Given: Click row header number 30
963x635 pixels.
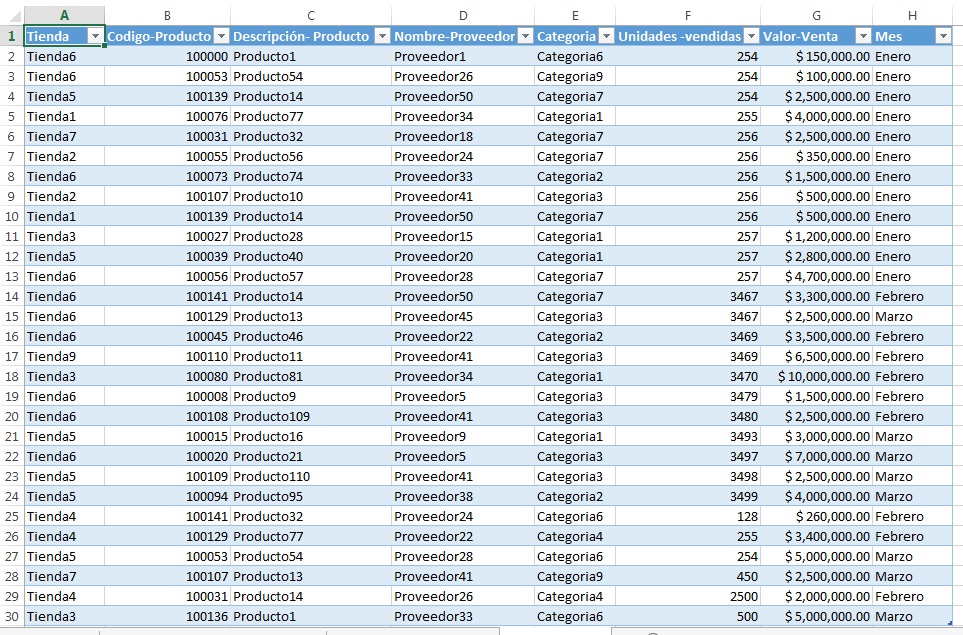Looking at the screenshot, I should 11,616.
